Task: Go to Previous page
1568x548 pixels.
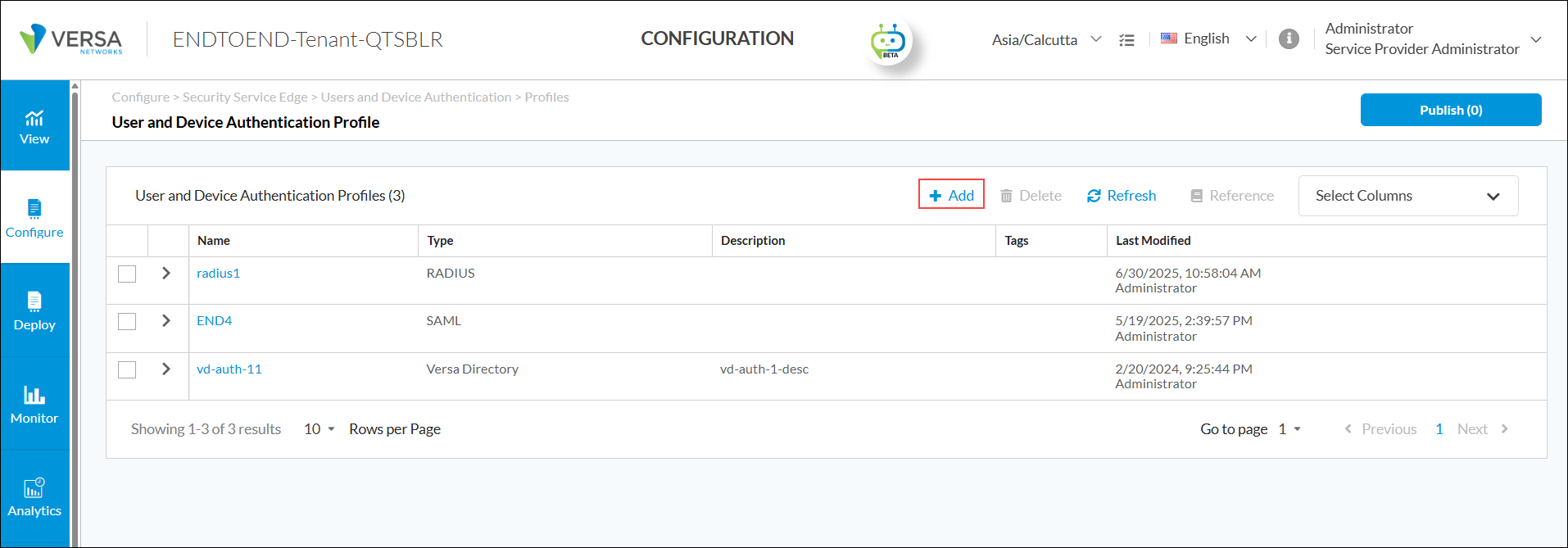Action: [x=1380, y=429]
